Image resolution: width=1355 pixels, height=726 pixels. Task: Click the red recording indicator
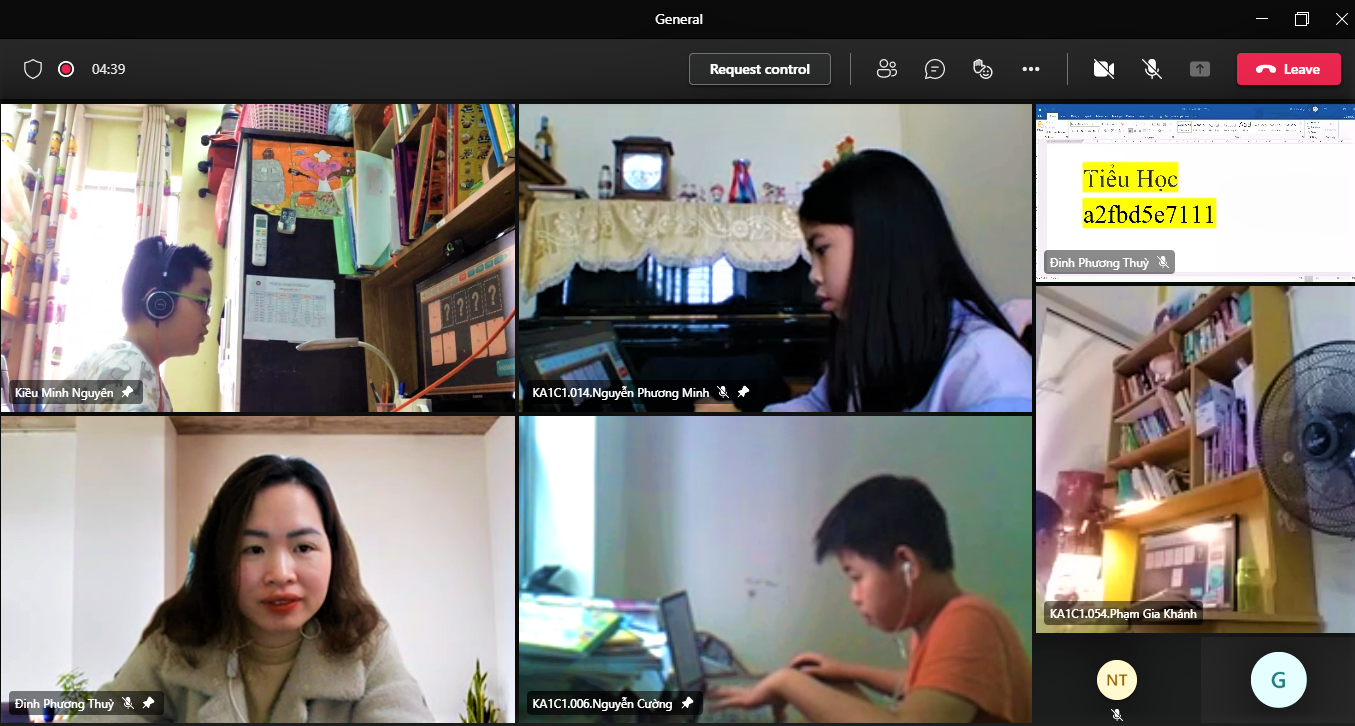(x=66, y=69)
